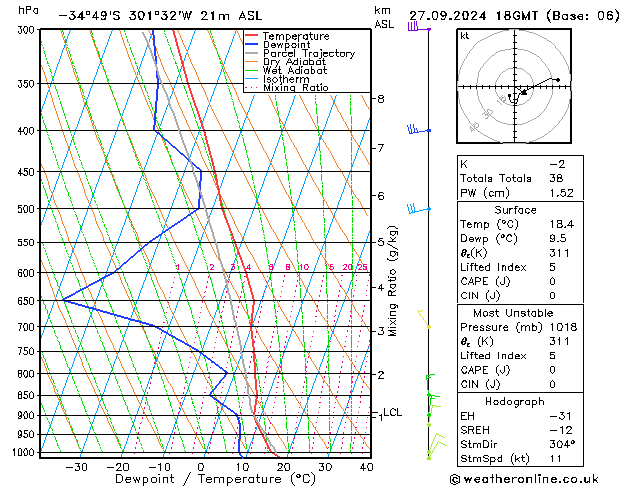Click the EH value '-31'
629x486 pixels.
560,416
